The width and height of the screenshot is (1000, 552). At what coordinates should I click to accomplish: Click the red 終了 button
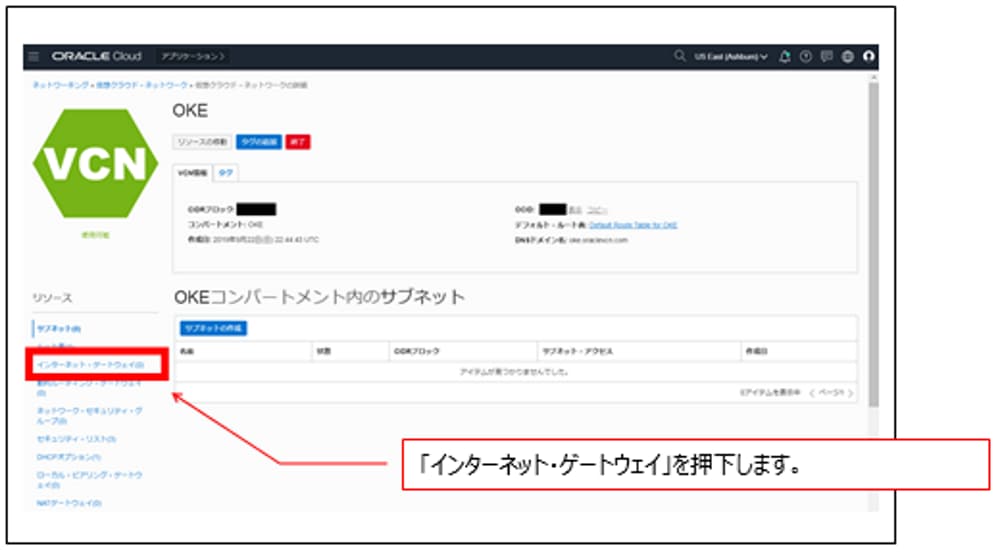[x=298, y=142]
